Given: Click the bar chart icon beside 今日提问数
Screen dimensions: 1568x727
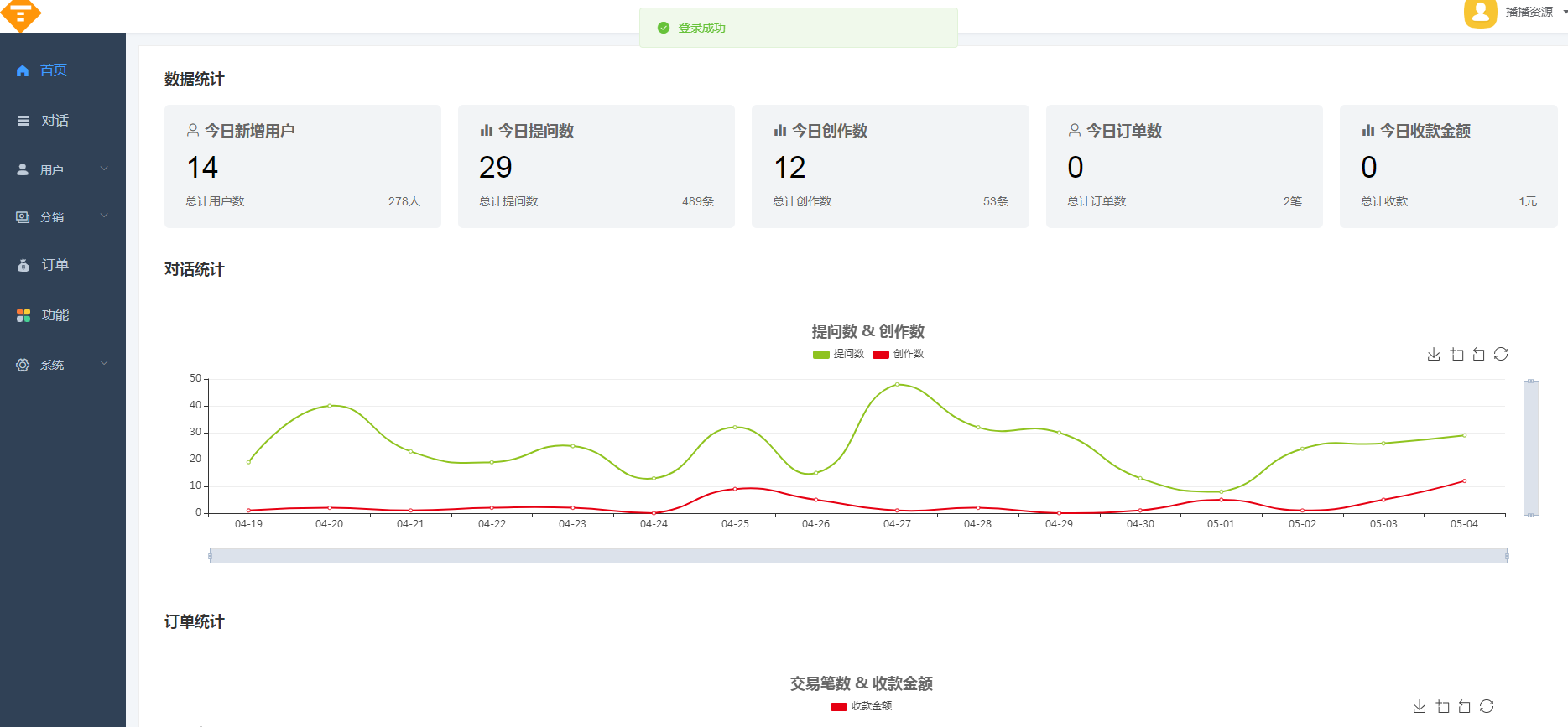Looking at the screenshot, I should point(487,130).
